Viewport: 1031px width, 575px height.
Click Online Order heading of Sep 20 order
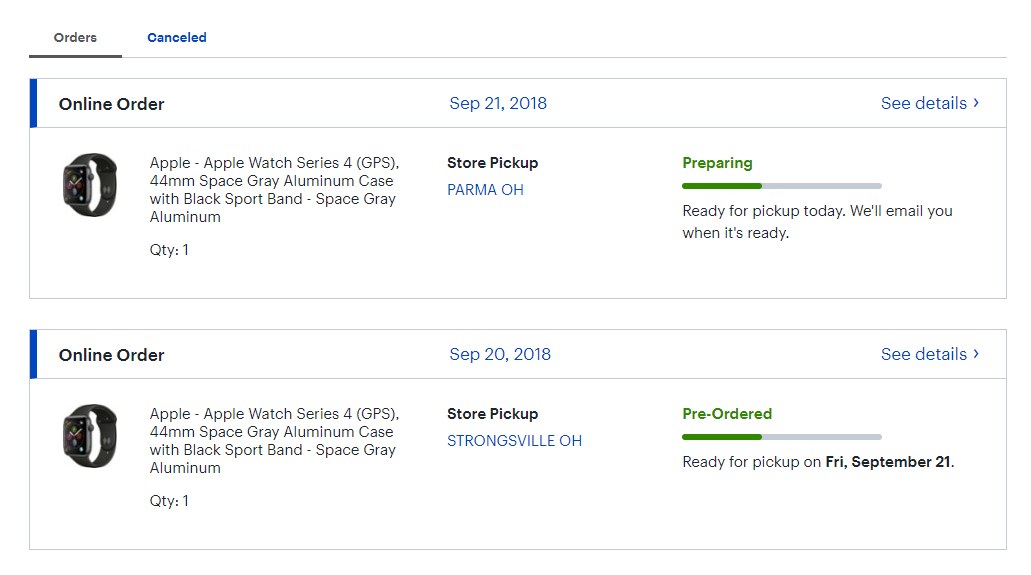[x=111, y=355]
